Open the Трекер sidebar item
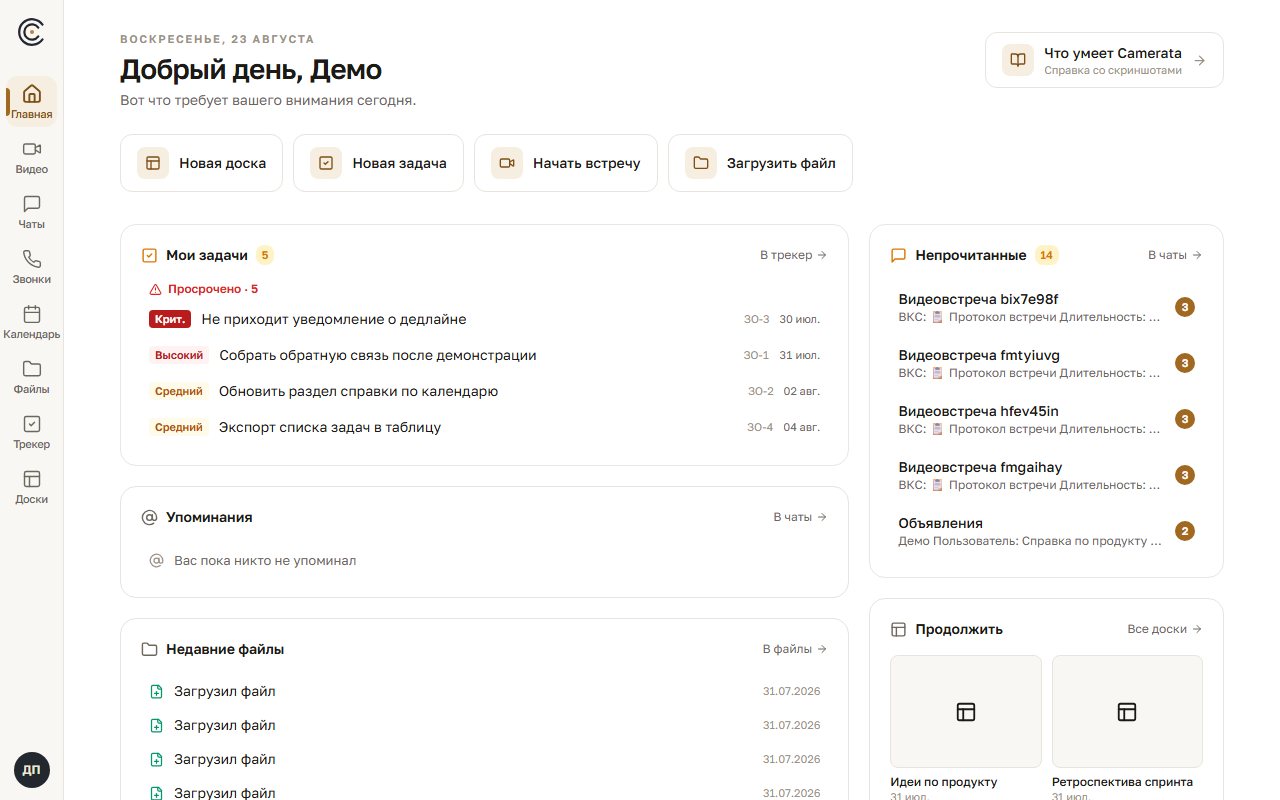This screenshot has height=800, width=1280. [x=32, y=432]
